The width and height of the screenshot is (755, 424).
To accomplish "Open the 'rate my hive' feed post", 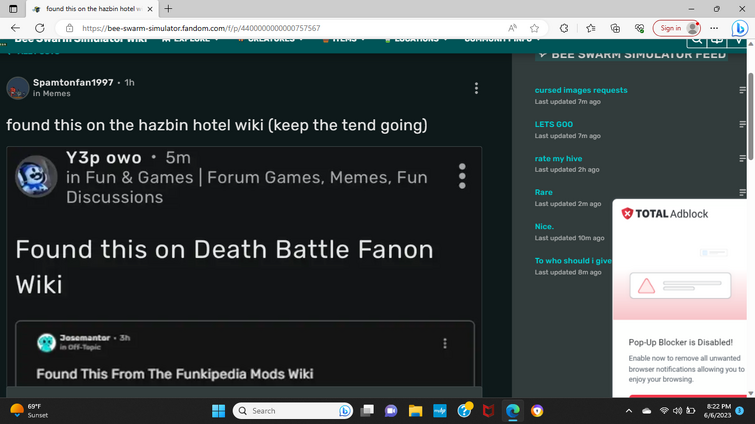I will pyautogui.click(x=558, y=158).
